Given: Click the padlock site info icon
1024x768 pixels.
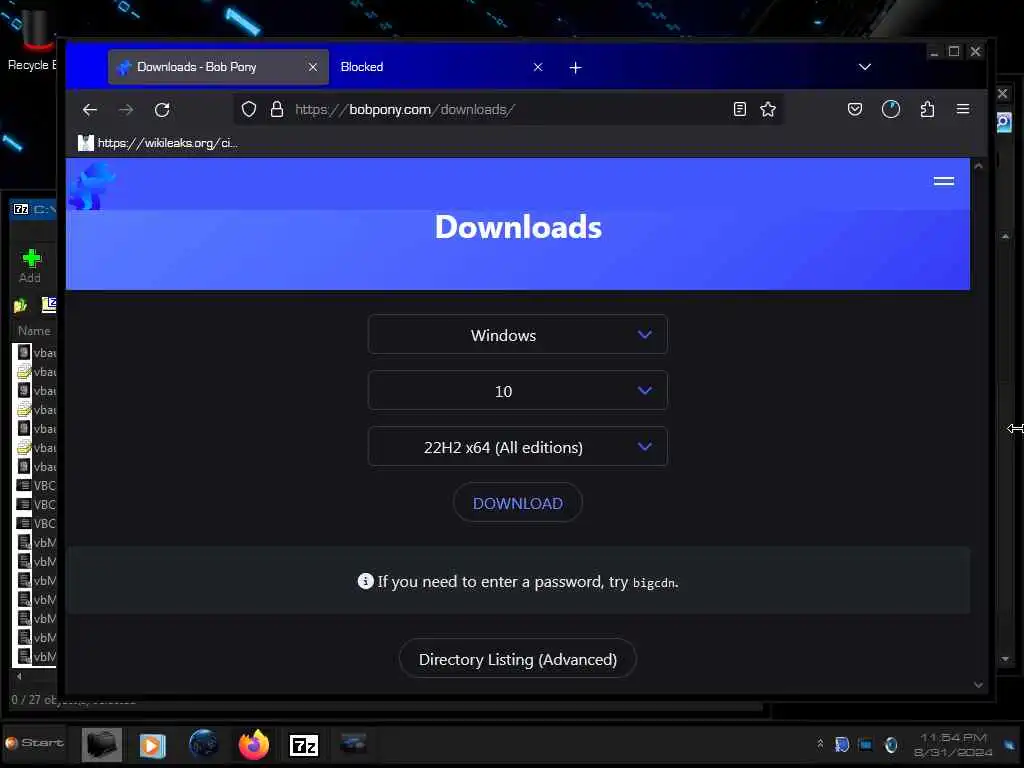Looking at the screenshot, I should [277, 109].
